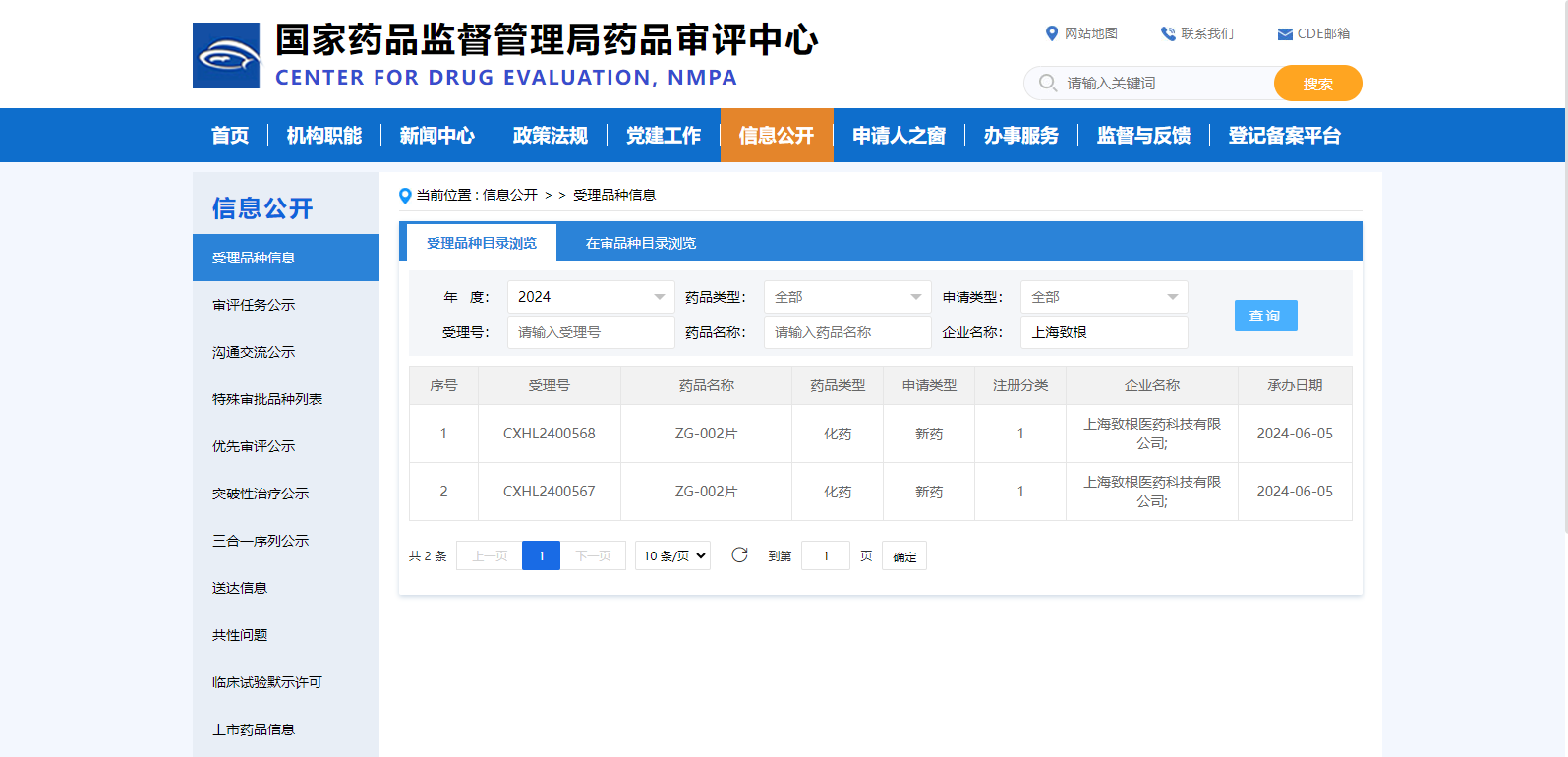Click the site map location pin icon
The height and width of the screenshot is (757, 1568).
pyautogui.click(x=1051, y=33)
